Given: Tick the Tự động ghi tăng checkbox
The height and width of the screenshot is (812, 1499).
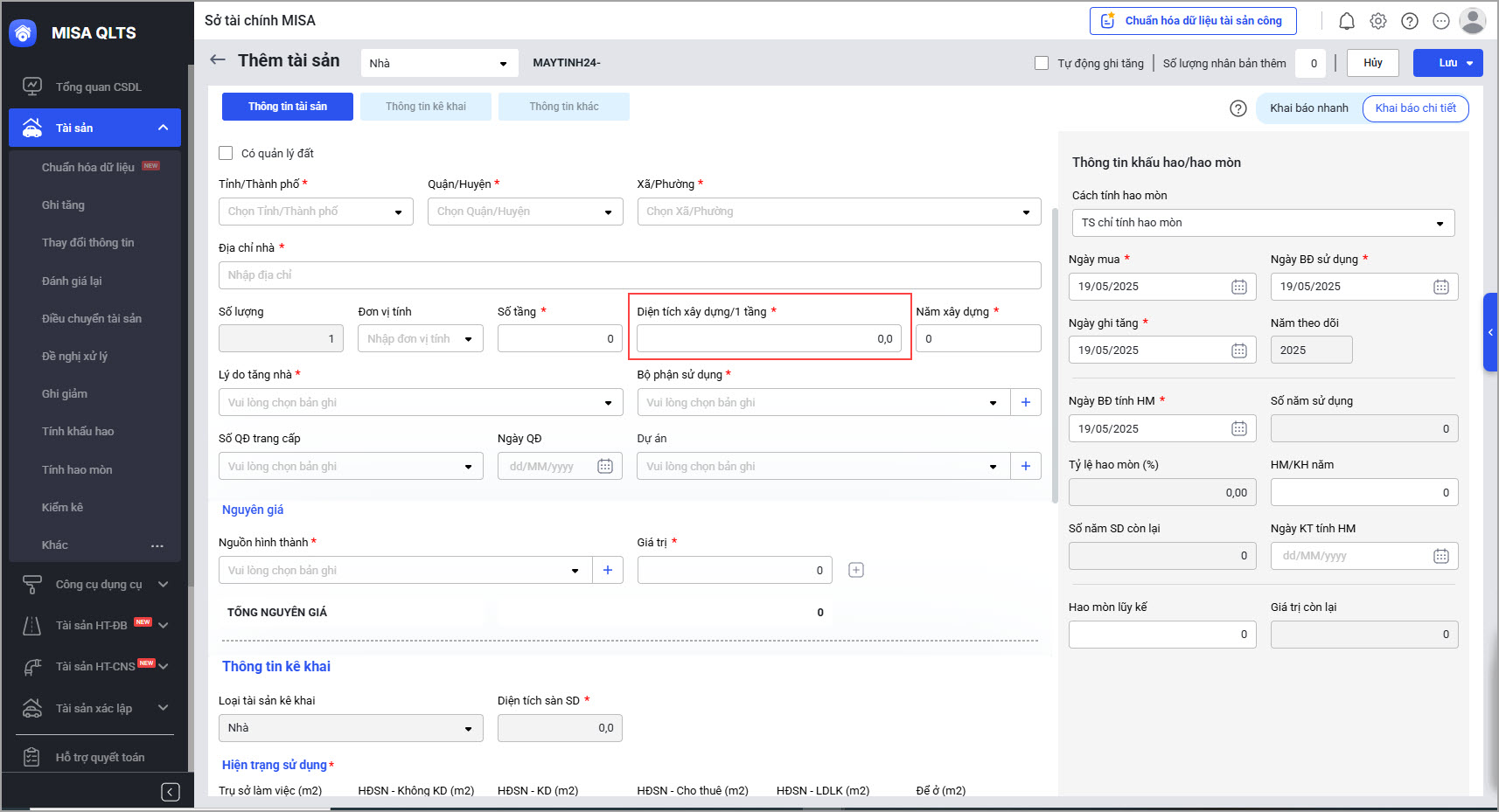Looking at the screenshot, I should (1041, 63).
